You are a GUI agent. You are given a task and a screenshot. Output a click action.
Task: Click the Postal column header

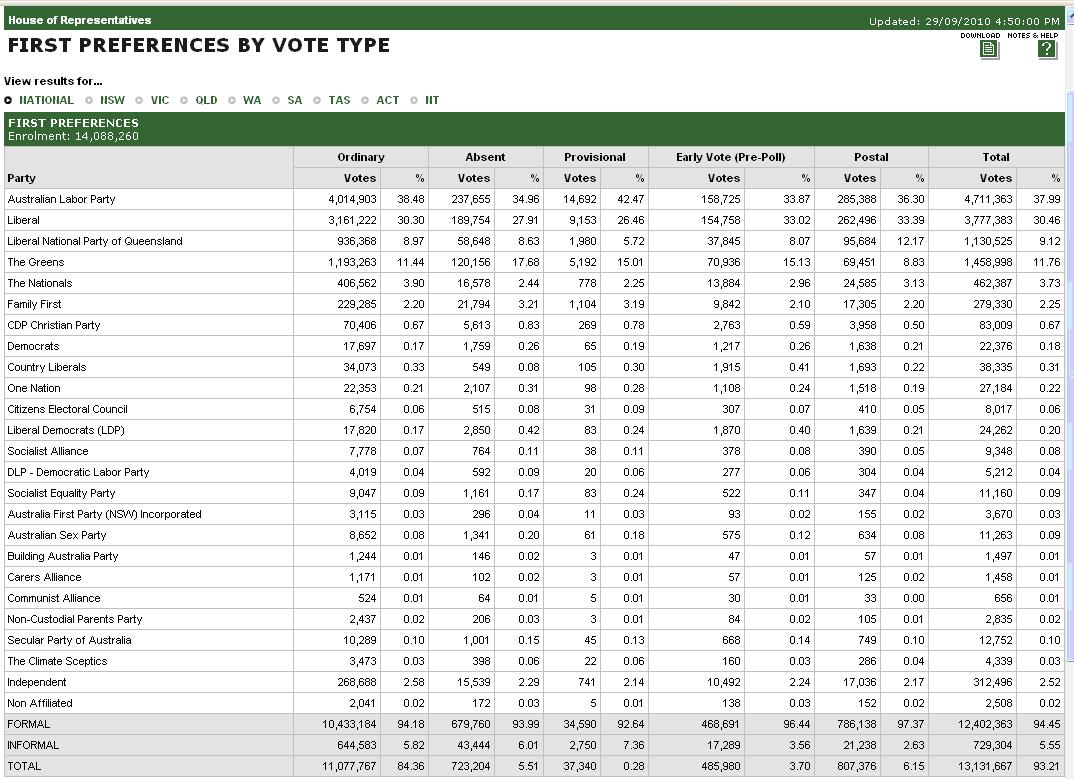(871, 157)
